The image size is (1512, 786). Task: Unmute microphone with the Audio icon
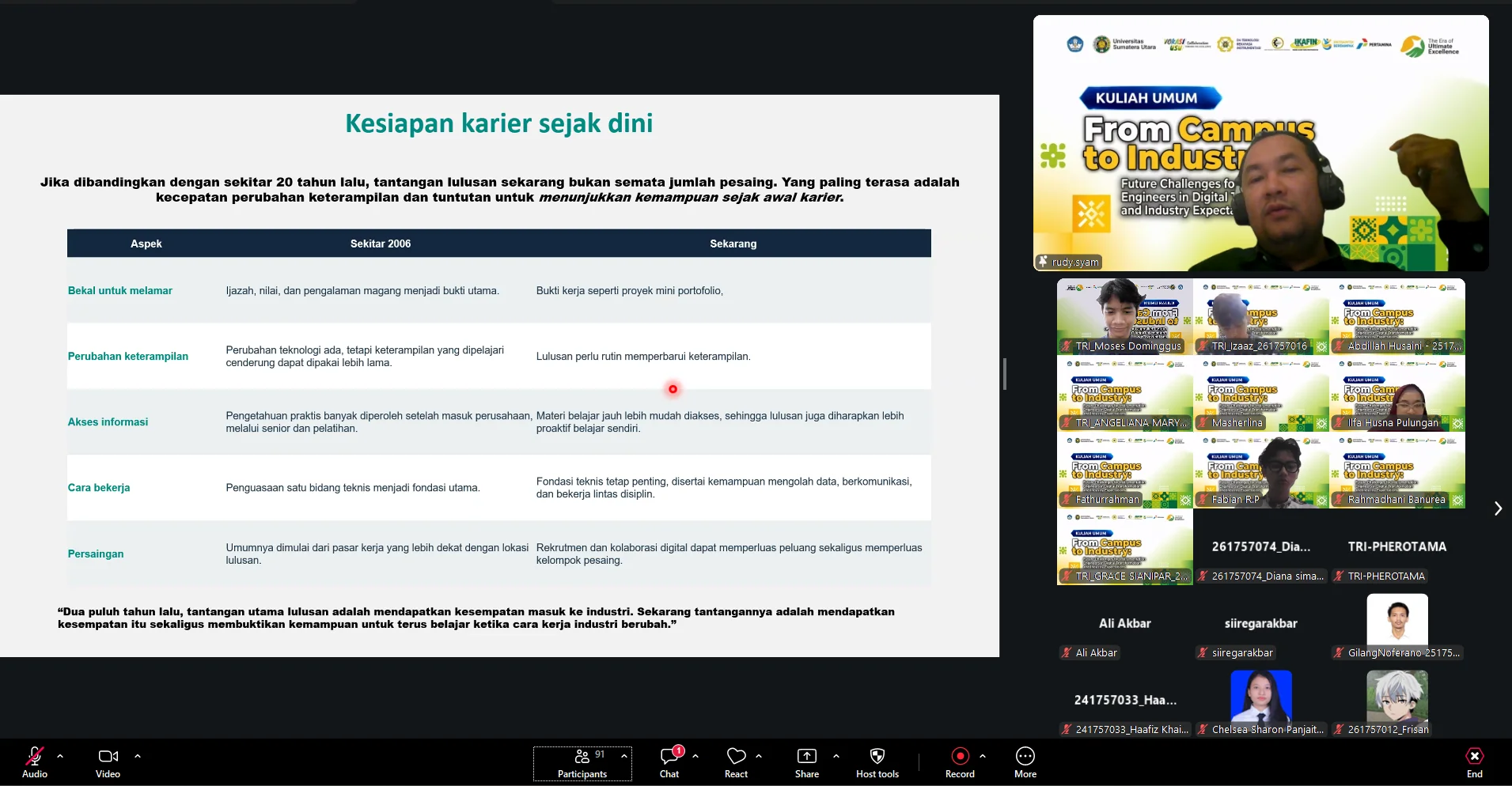(x=35, y=757)
